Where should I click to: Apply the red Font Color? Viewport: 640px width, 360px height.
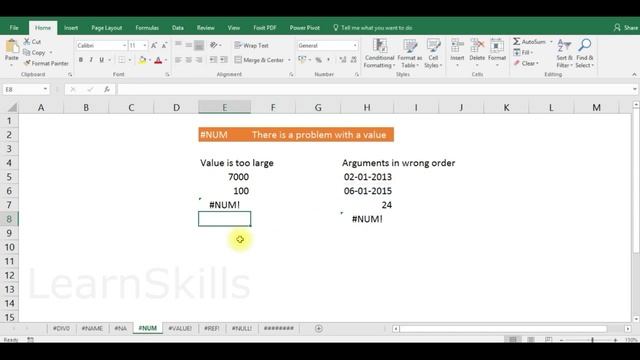[158, 60]
